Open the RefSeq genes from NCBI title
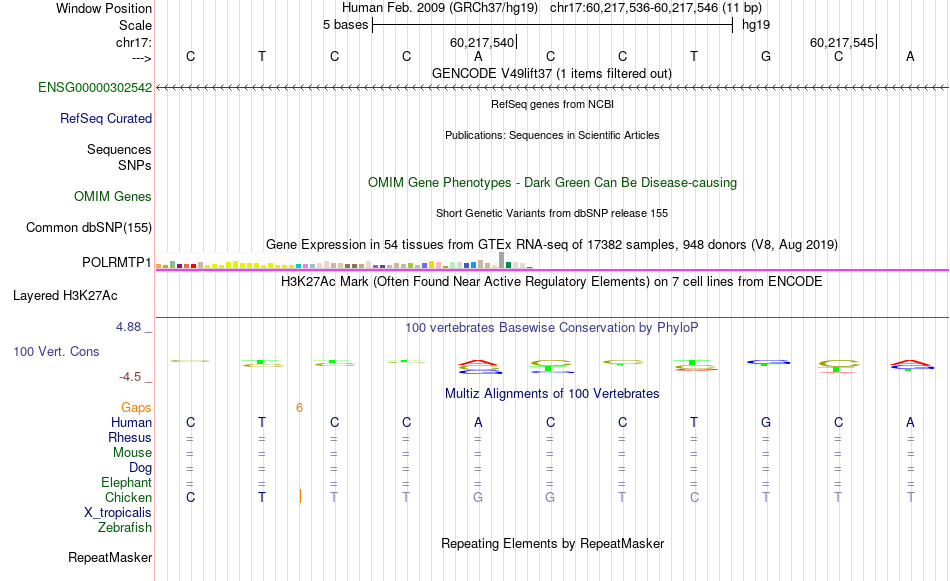 click(553, 104)
